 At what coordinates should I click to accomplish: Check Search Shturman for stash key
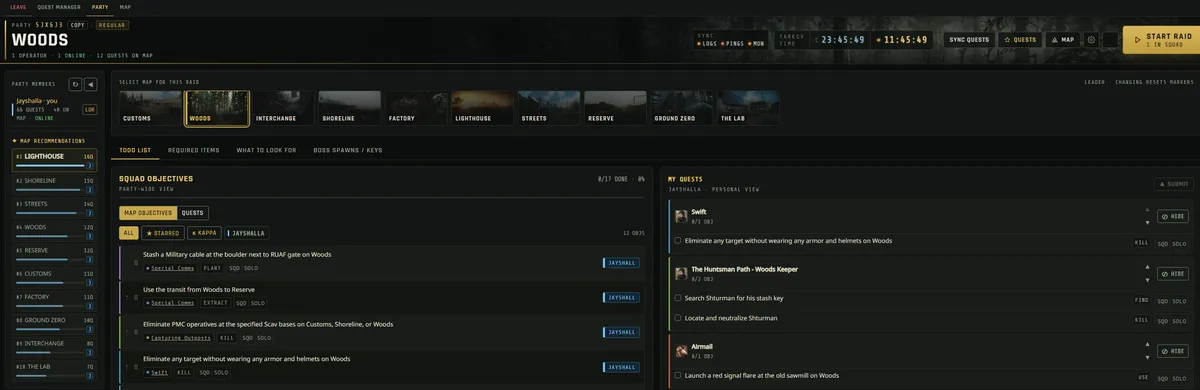point(678,298)
